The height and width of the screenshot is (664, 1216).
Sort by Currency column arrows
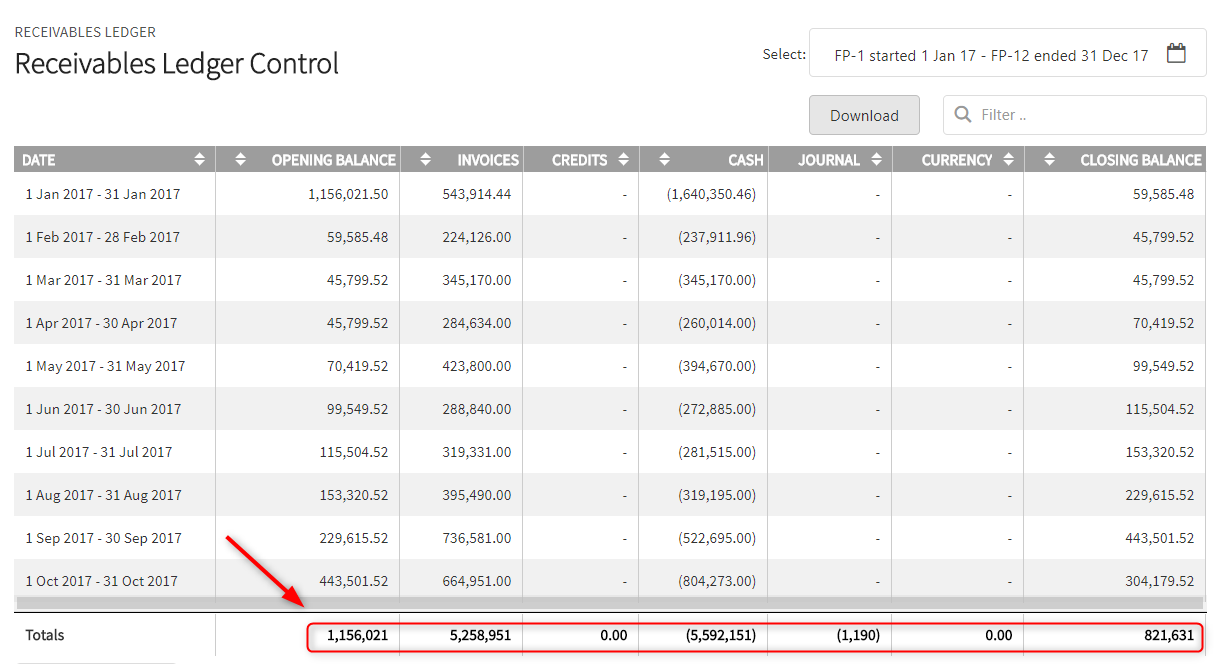tap(1008, 160)
